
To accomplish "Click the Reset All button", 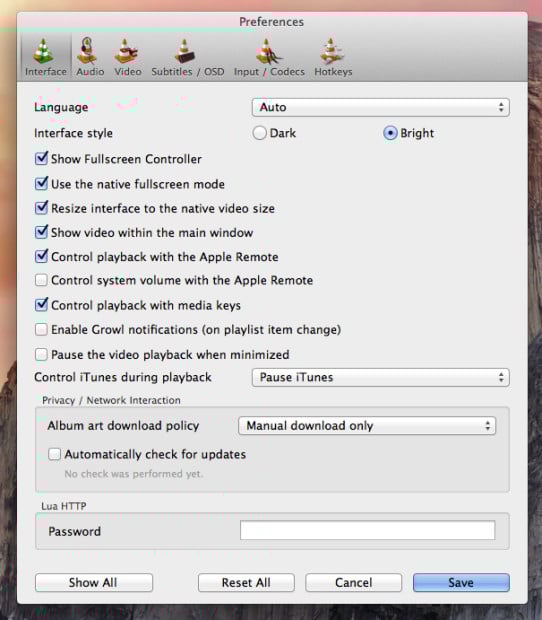I will 246,582.
